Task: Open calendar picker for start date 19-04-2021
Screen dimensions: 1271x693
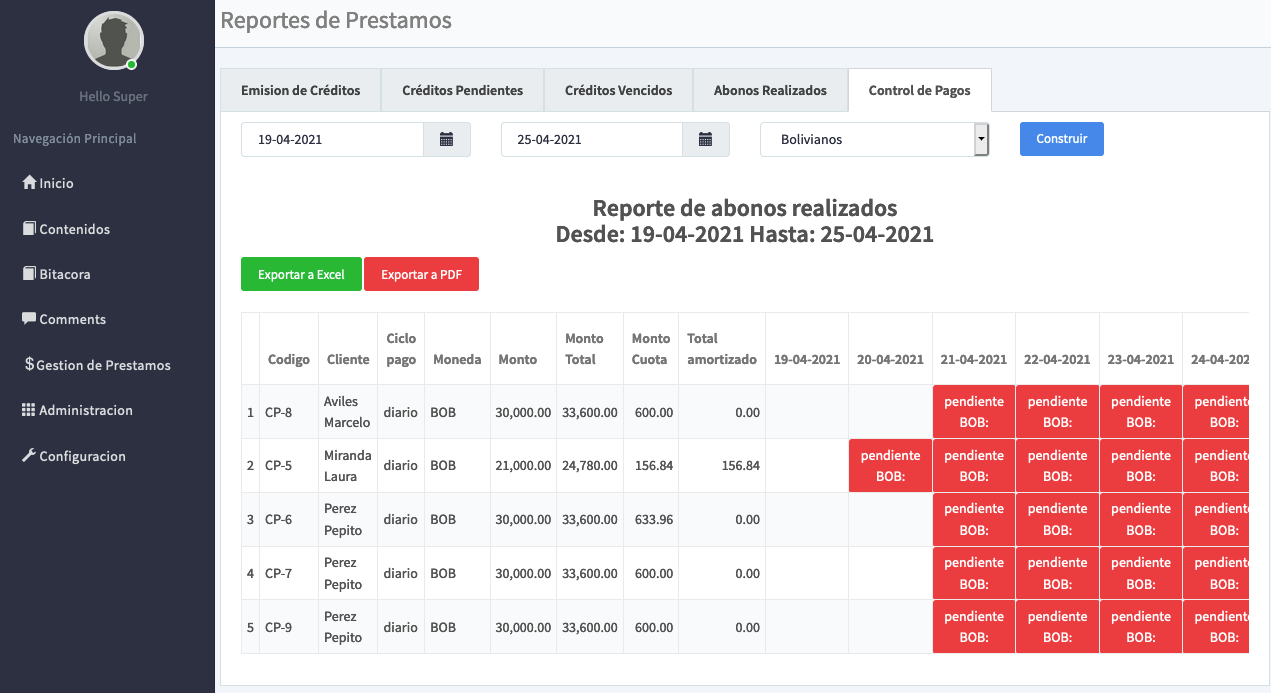Action: 447,140
